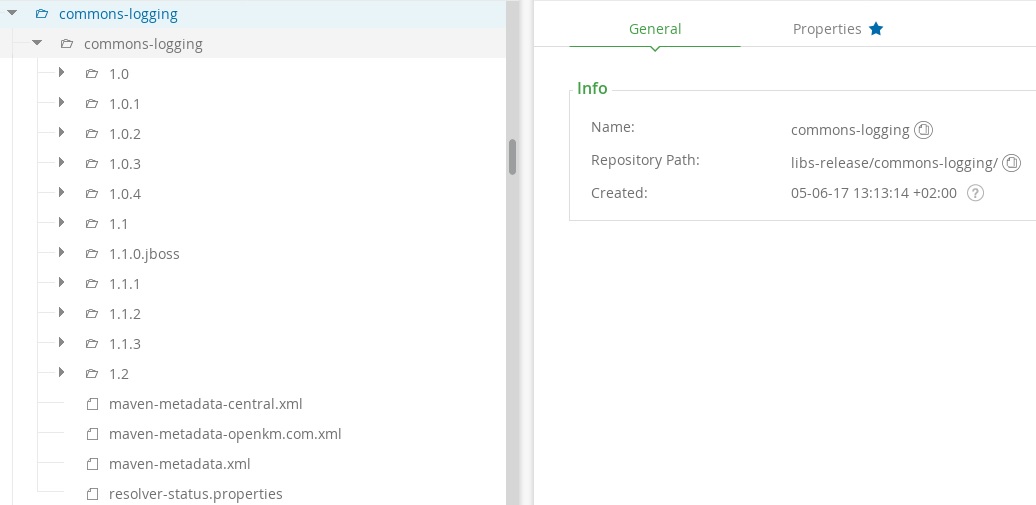Expand the 1.1.3 folder arrow
This screenshot has width=1036, height=505.
61,343
